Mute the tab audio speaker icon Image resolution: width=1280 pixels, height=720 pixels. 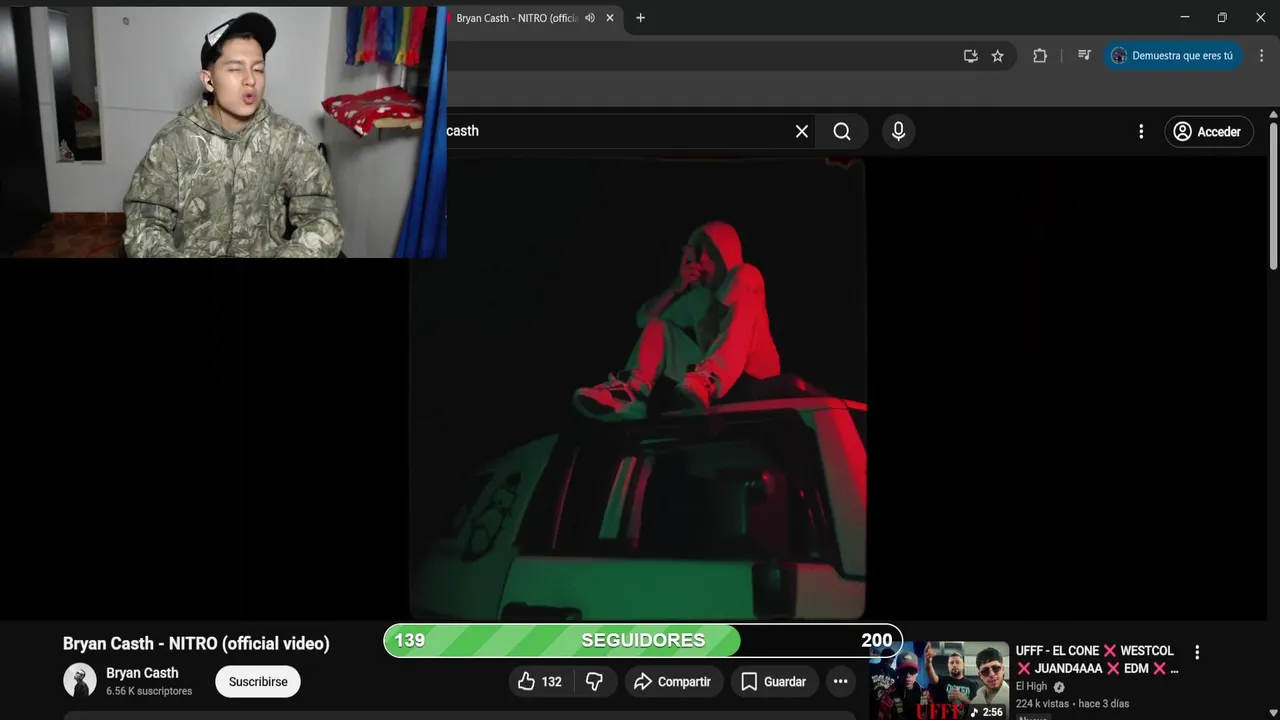coord(590,18)
